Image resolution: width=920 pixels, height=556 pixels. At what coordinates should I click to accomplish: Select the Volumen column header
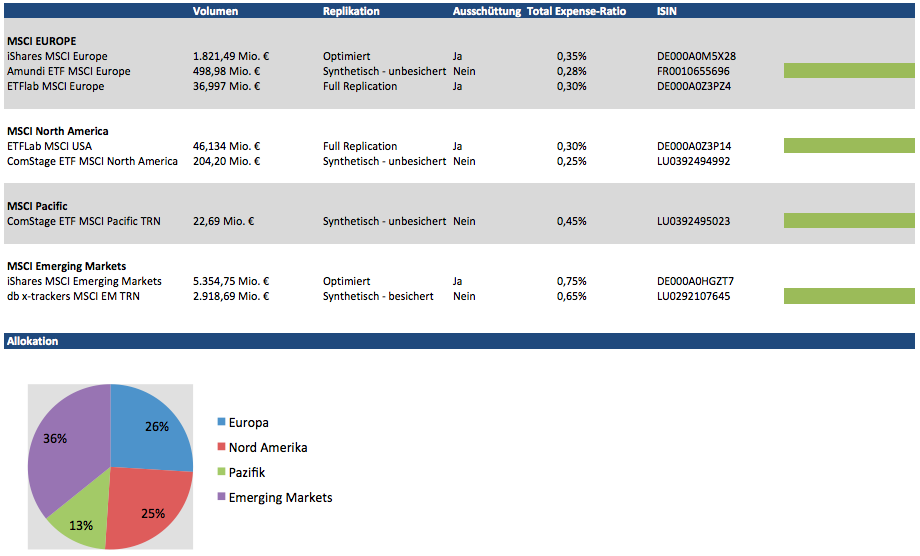click(x=215, y=11)
